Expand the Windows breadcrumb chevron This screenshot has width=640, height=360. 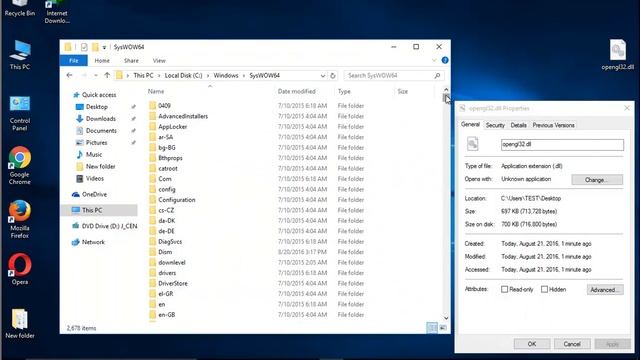point(244,76)
